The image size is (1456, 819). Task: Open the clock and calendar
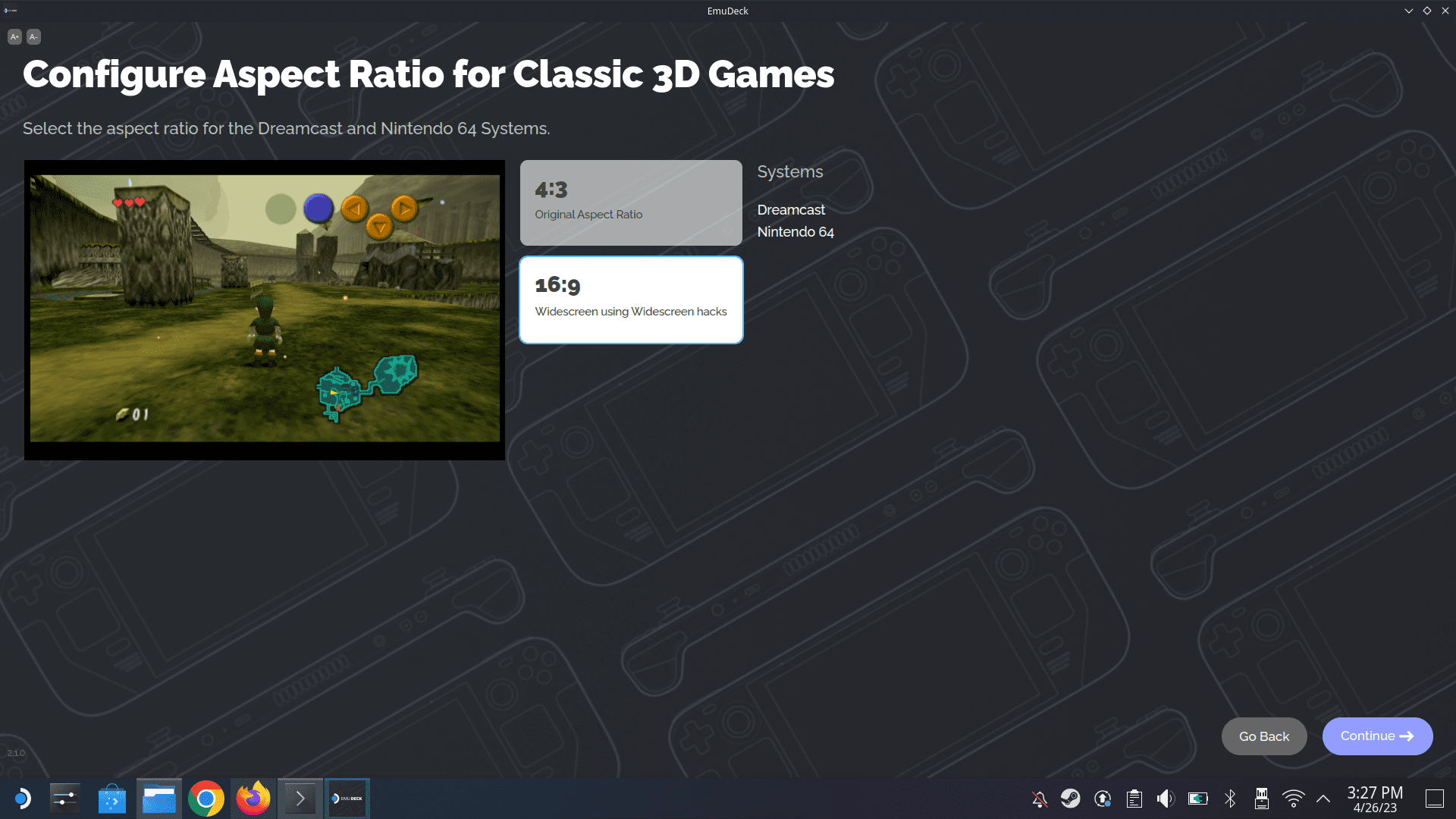pyautogui.click(x=1375, y=799)
